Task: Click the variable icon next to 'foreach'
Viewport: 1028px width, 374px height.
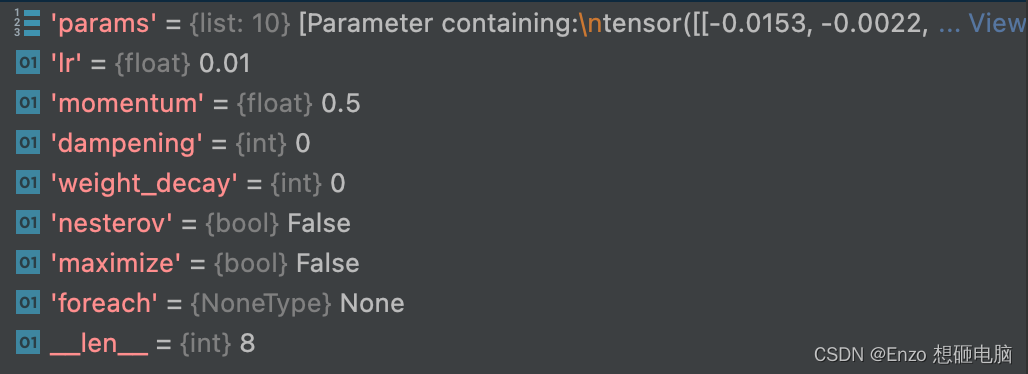Action: point(28,303)
